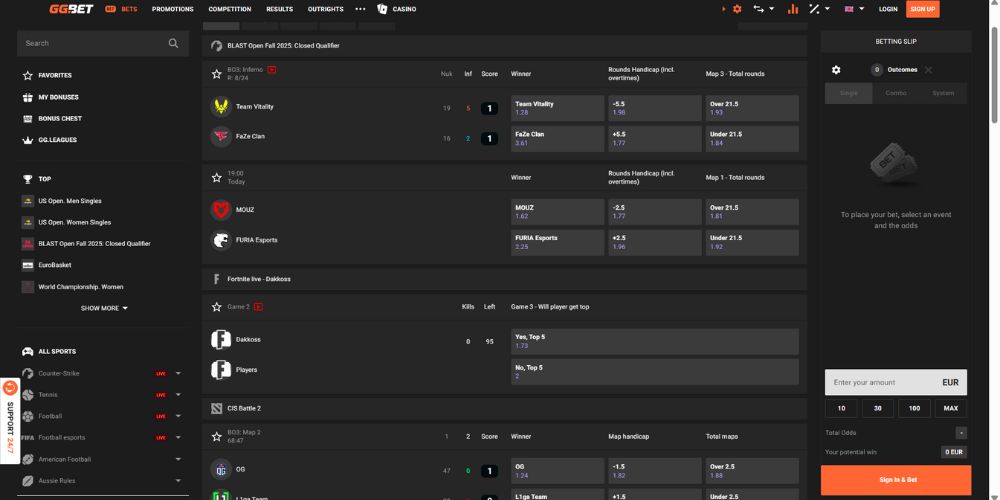Select Team Vitality winner odds 1.28
Image resolution: width=1000 pixels, height=500 pixels.
point(557,108)
